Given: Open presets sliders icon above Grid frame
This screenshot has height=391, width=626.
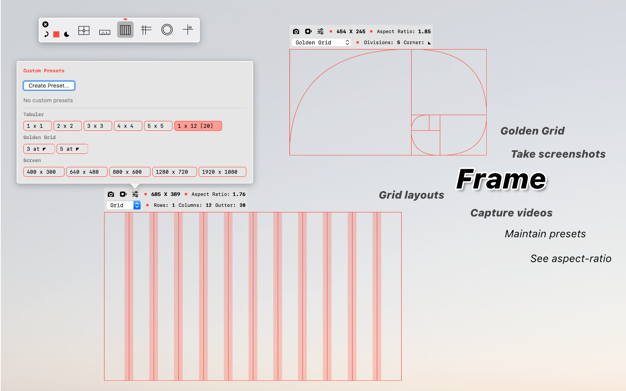Looking at the screenshot, I should [x=135, y=194].
